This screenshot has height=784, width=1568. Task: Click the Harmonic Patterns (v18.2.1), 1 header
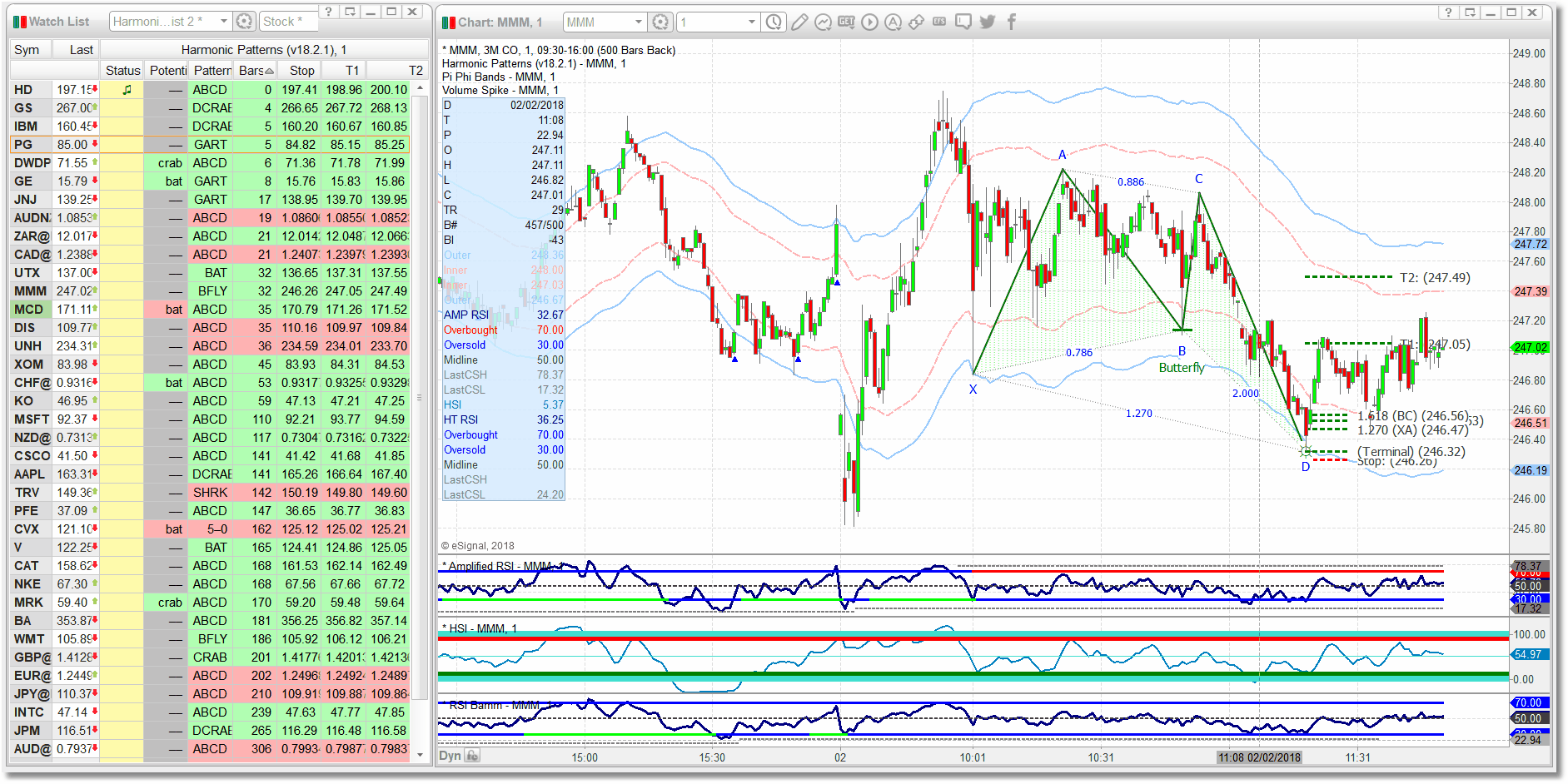click(264, 50)
